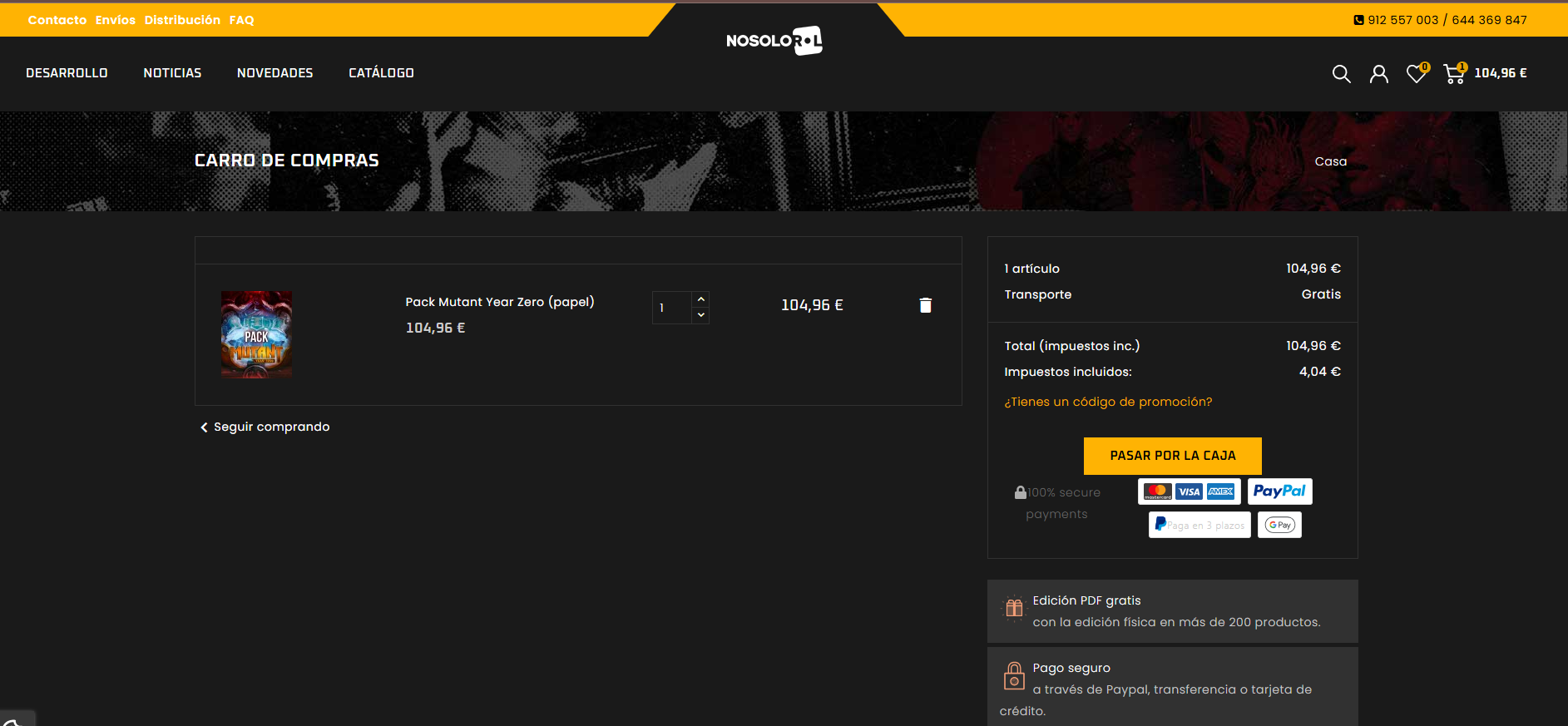Open the Pack Mutant product thumbnail
This screenshot has height=726, width=1568.
[x=256, y=334]
